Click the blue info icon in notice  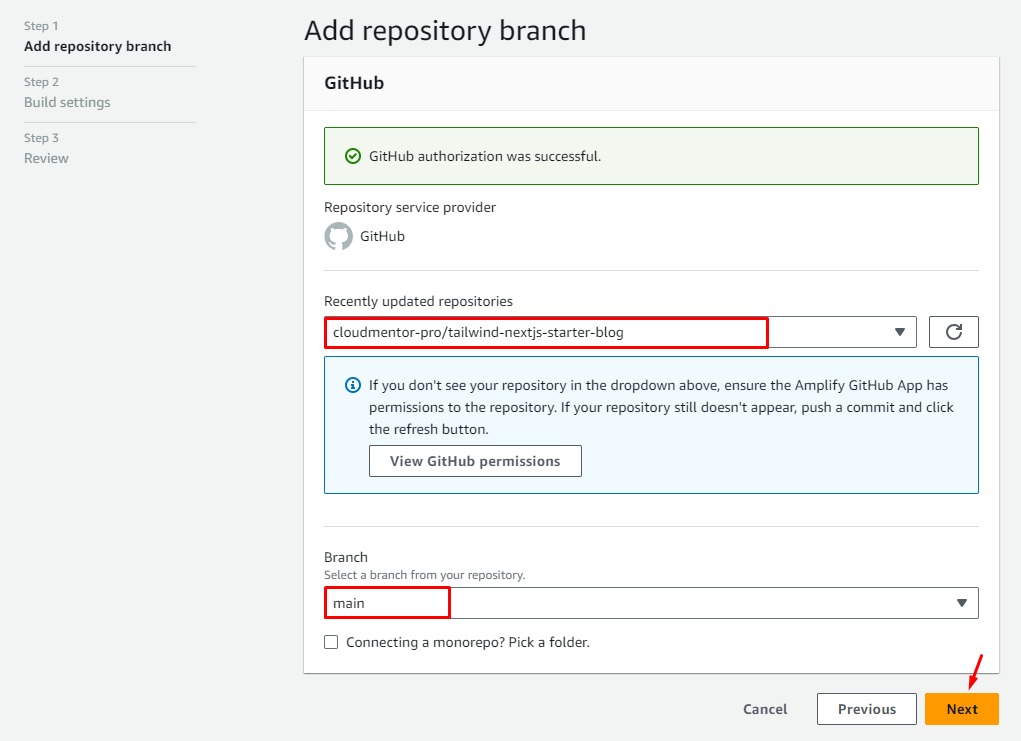click(352, 385)
